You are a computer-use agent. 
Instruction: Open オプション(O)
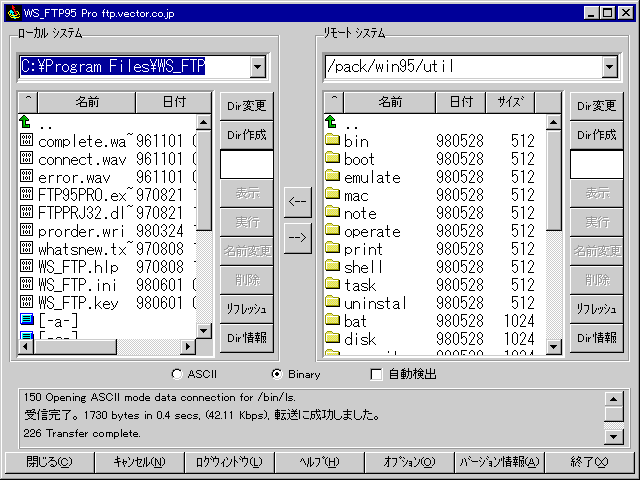point(409,462)
